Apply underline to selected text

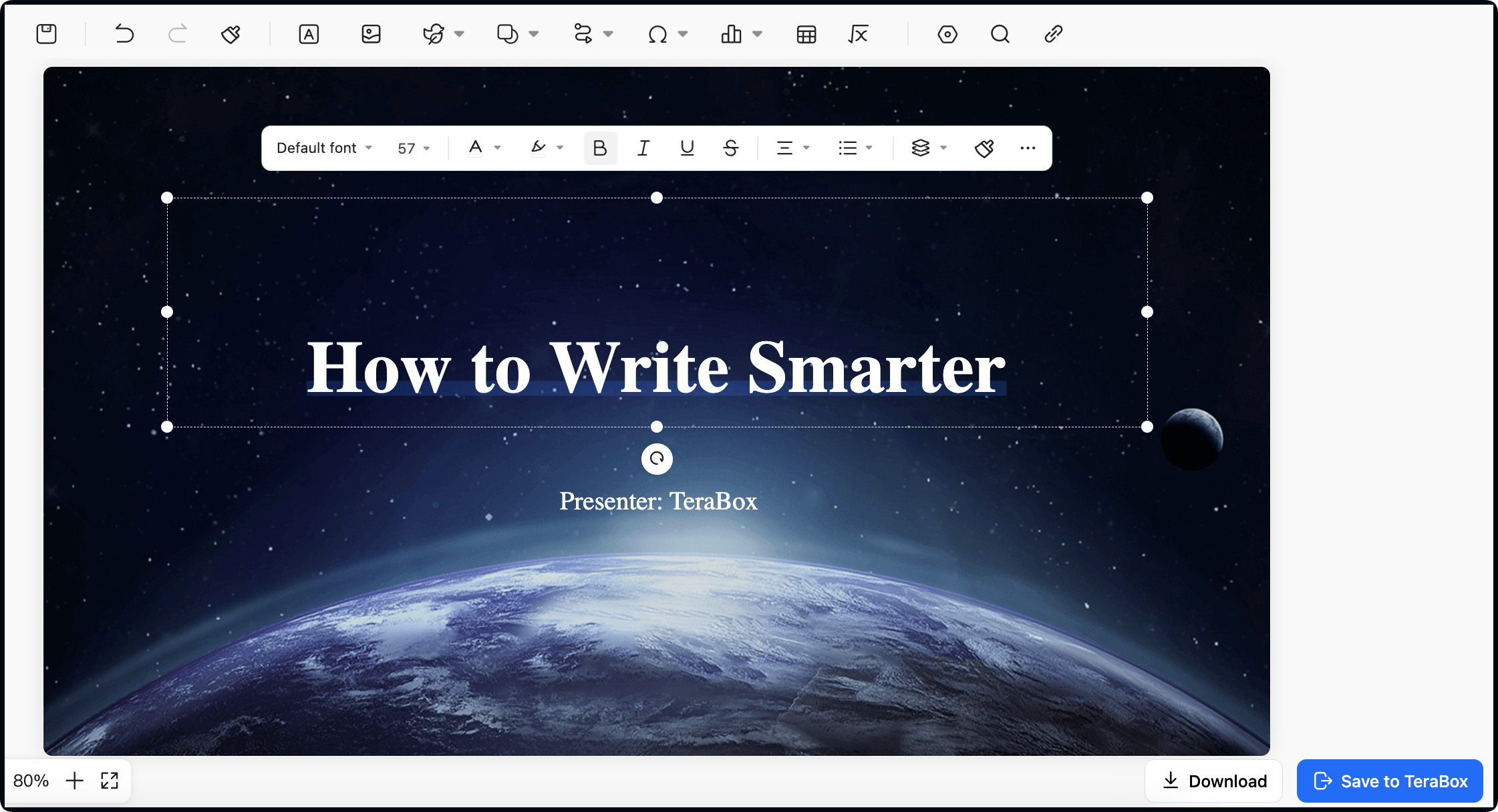687,148
